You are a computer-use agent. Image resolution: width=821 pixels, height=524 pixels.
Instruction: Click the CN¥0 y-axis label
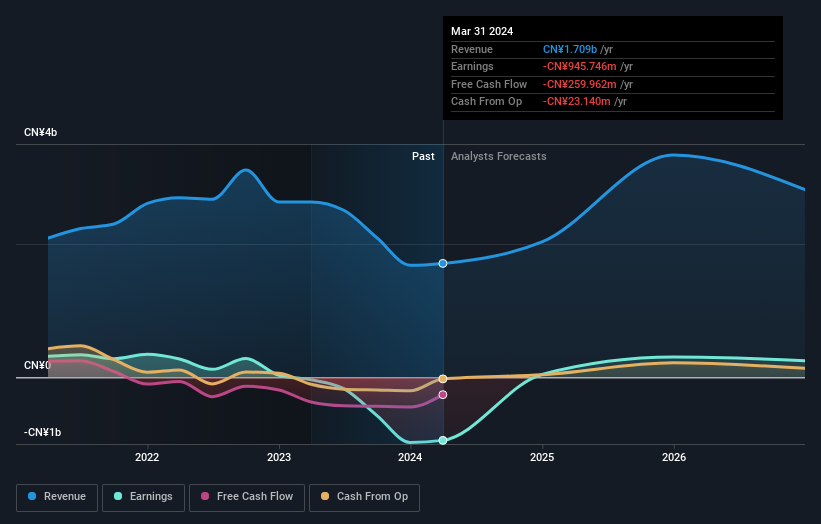(37, 365)
